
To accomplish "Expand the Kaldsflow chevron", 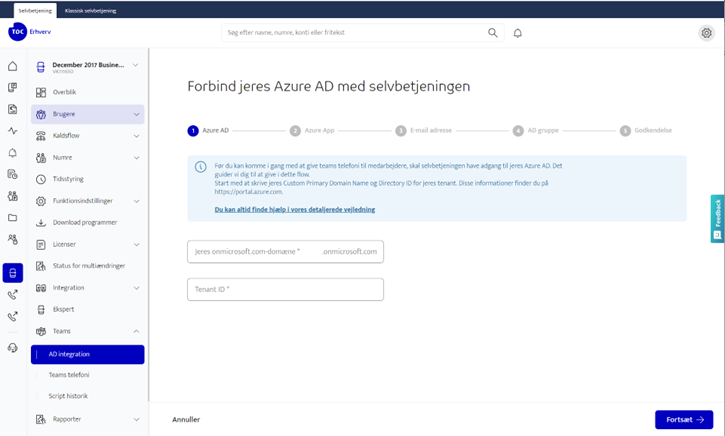I will [136, 136].
